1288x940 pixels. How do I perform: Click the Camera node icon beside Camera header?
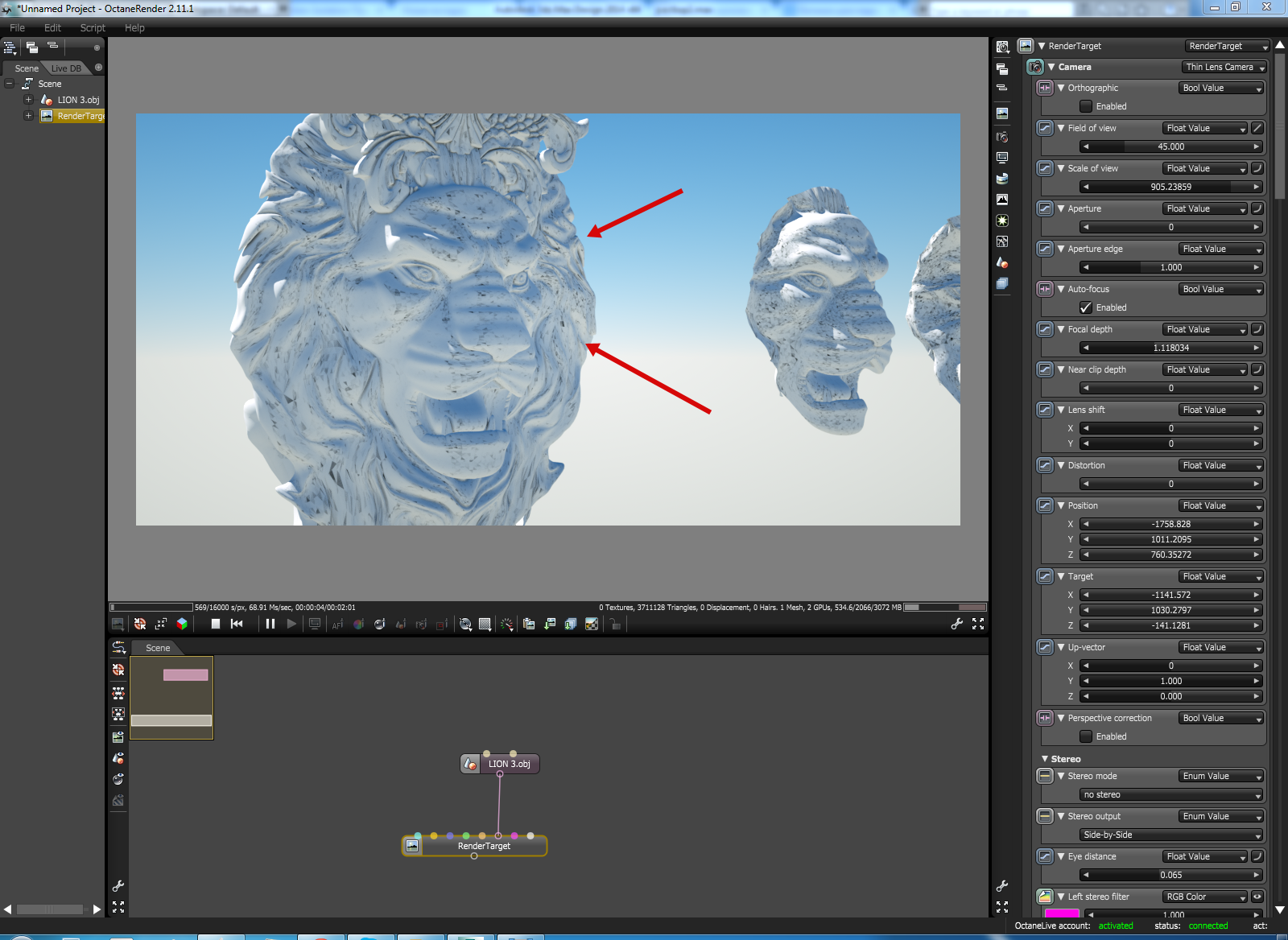point(1035,67)
